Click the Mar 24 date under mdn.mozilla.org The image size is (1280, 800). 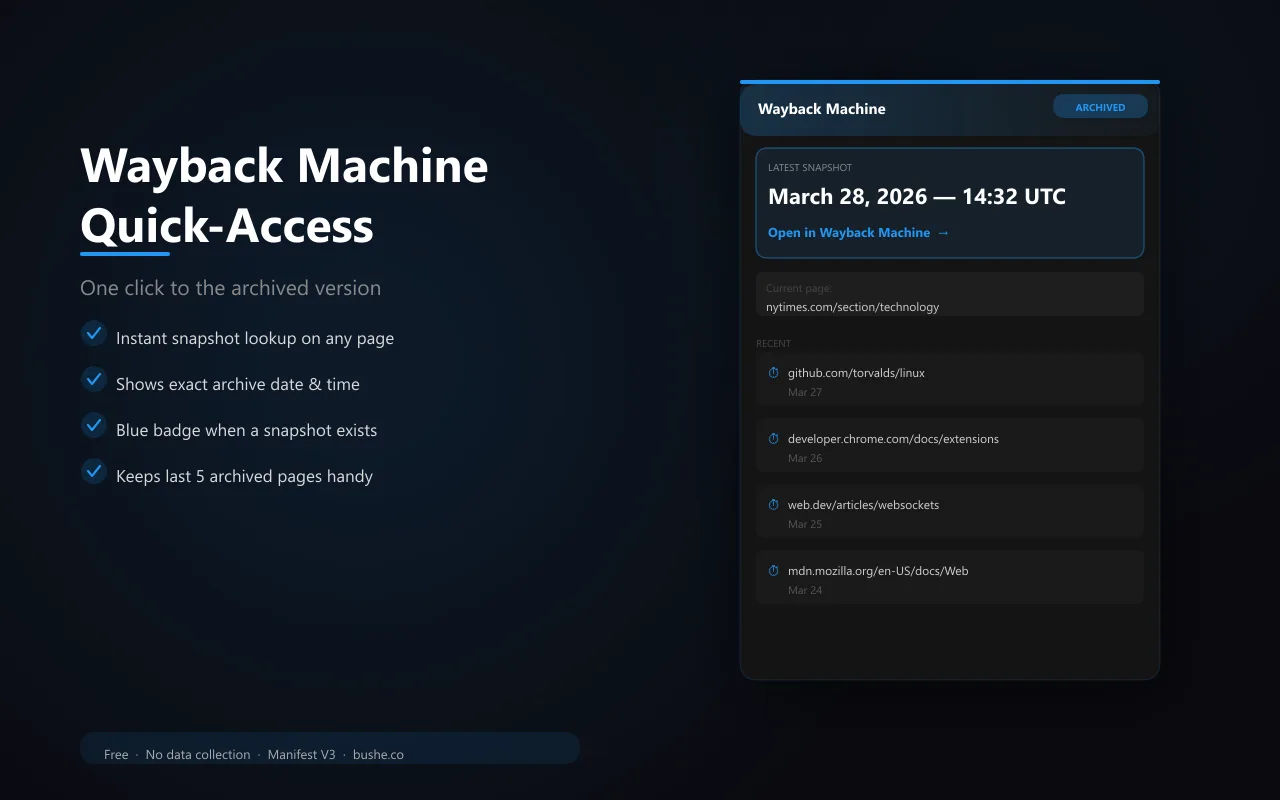805,590
